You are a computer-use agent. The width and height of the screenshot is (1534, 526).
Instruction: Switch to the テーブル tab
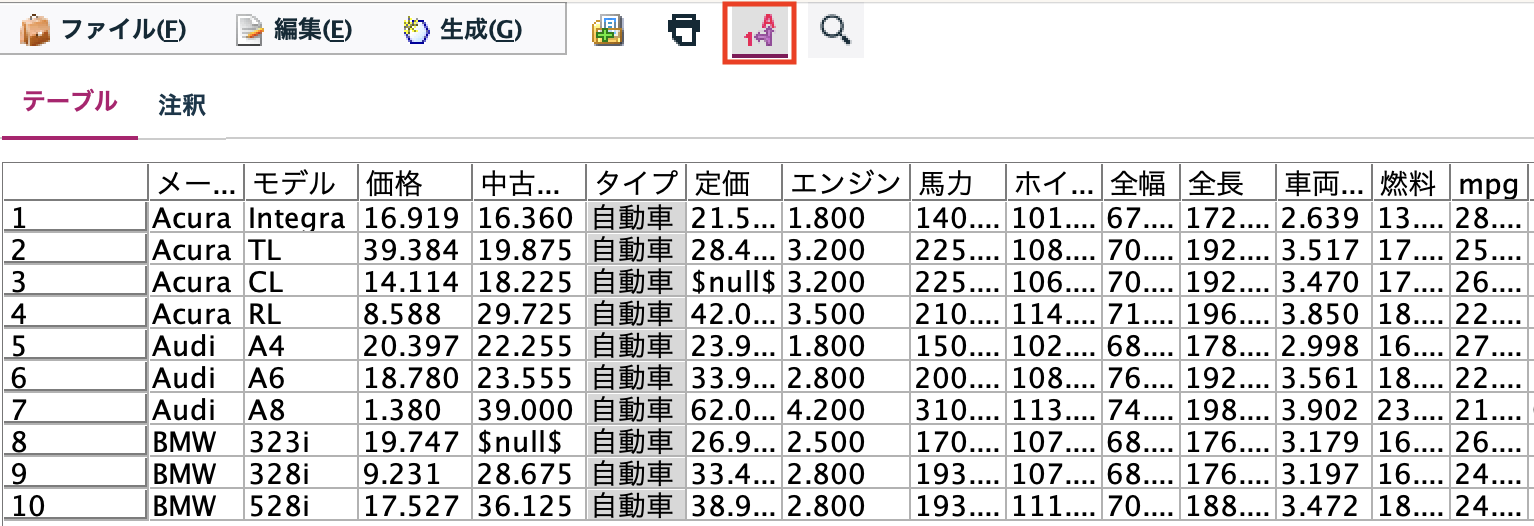point(70,101)
